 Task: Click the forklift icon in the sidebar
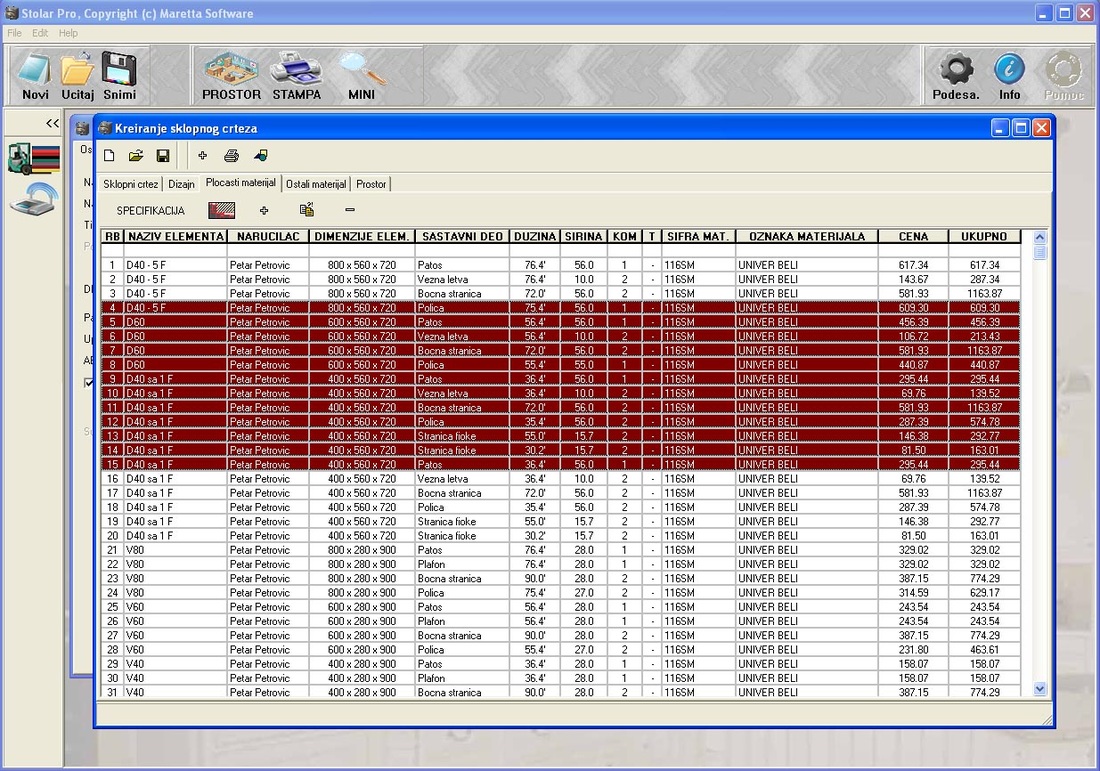(x=33, y=159)
